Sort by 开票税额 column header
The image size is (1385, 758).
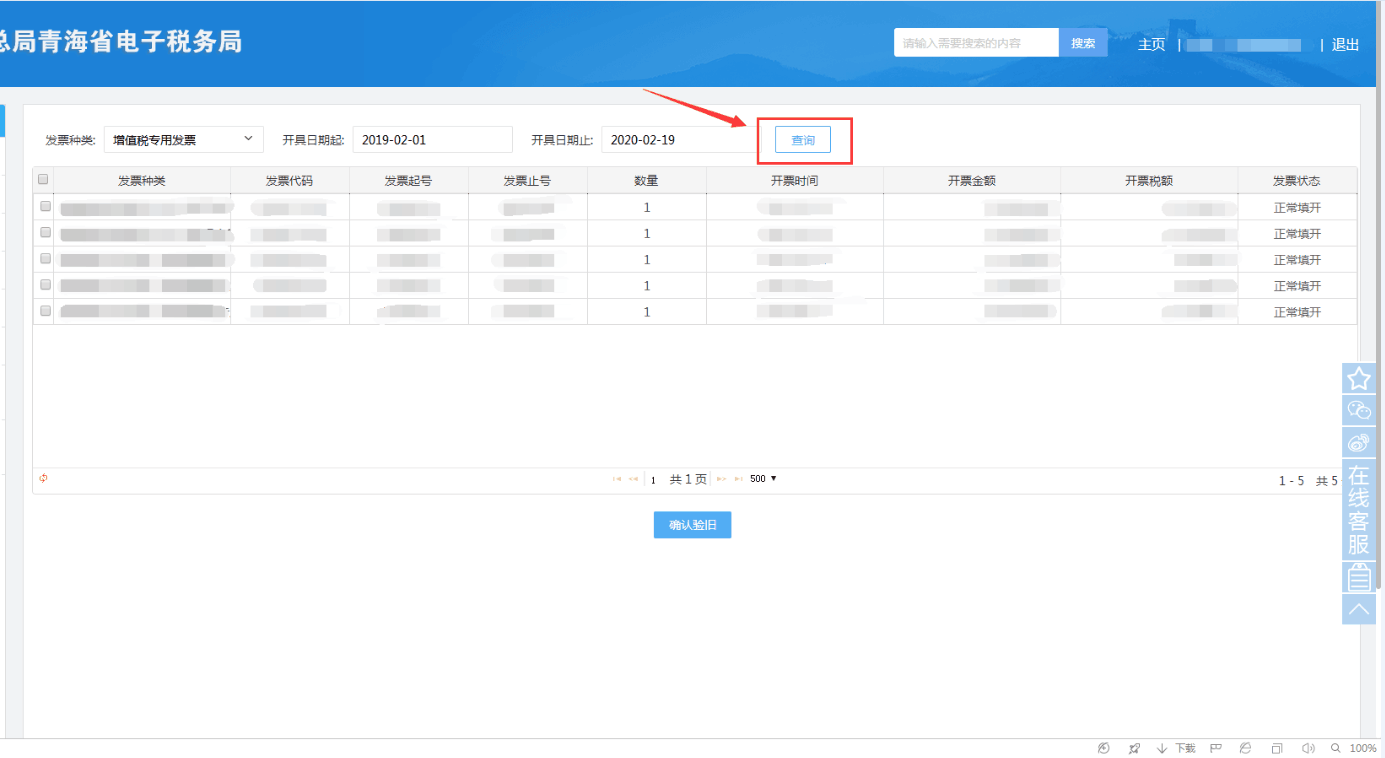click(x=1149, y=181)
